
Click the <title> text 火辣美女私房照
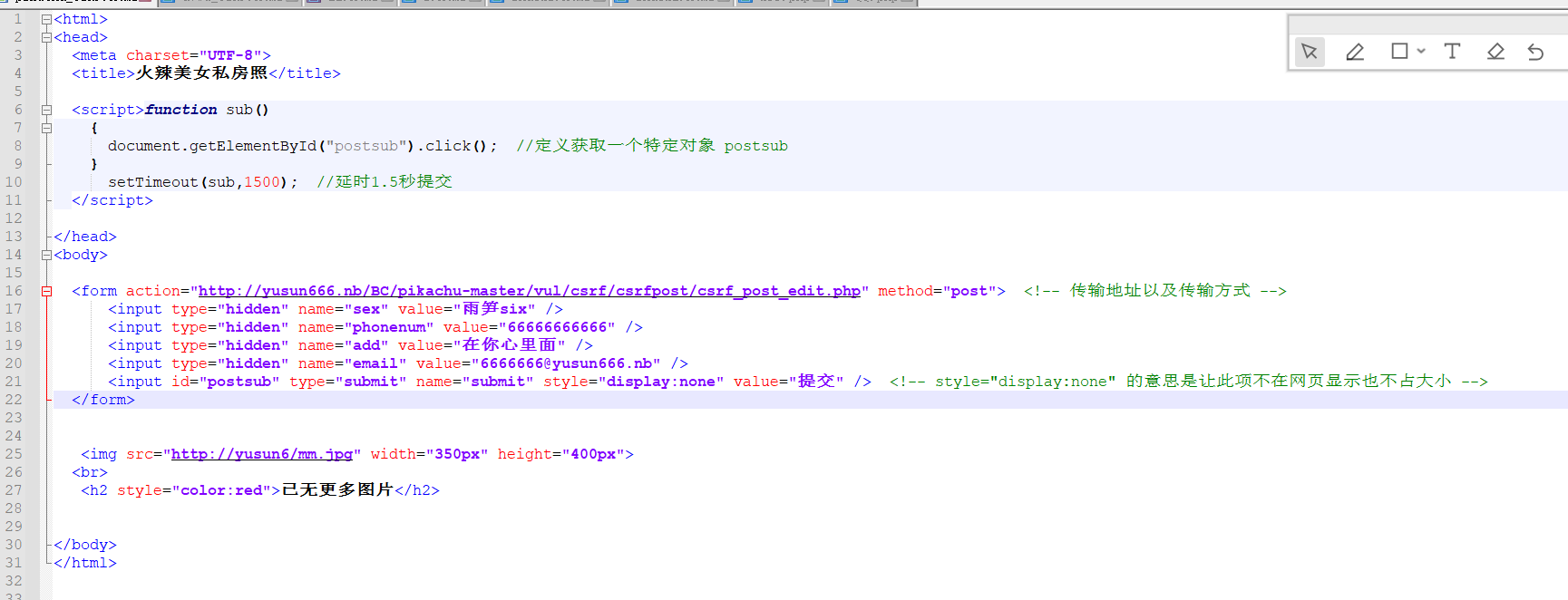click(201, 73)
